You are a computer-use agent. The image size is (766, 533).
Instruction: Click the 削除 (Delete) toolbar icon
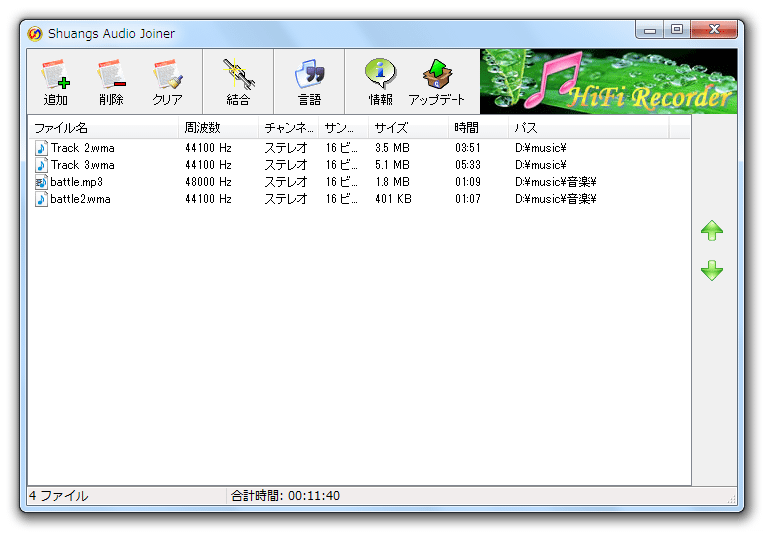pyautogui.click(x=111, y=82)
